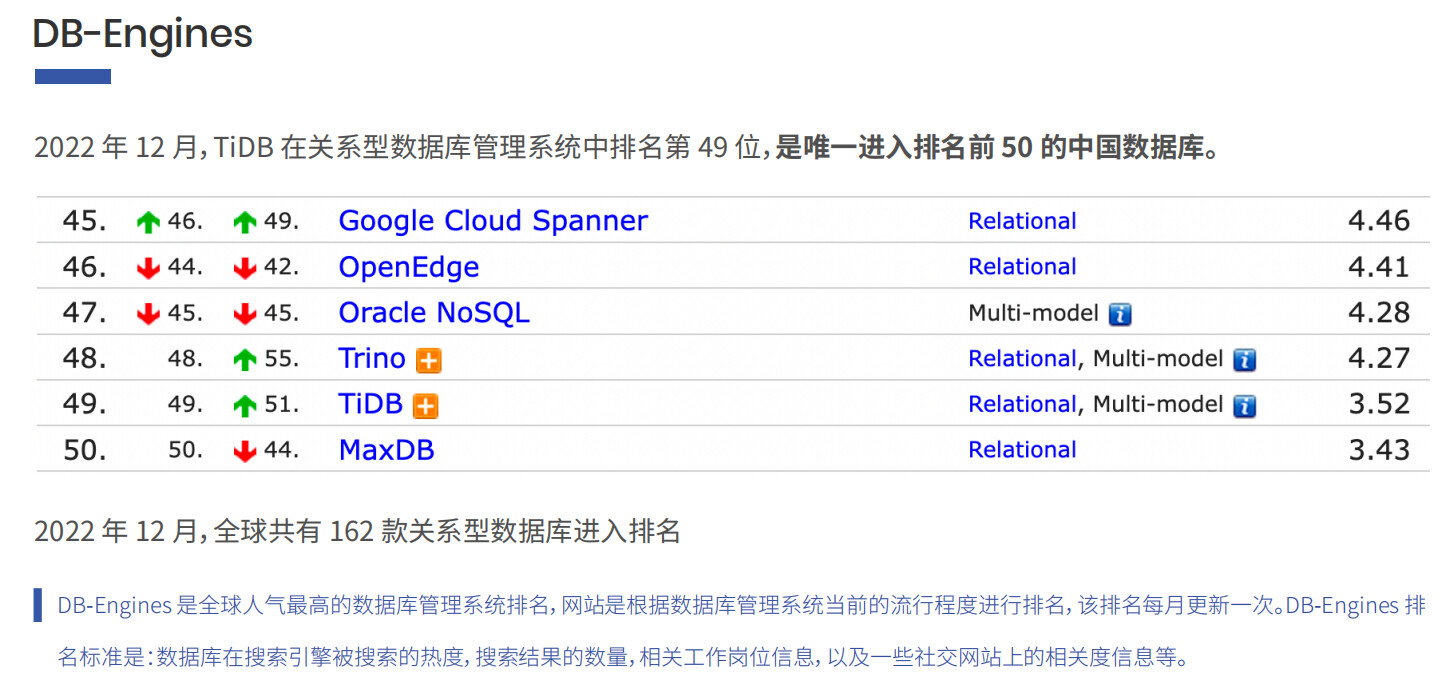Click the rank number 47. for Oracle NoSQL

[85, 313]
